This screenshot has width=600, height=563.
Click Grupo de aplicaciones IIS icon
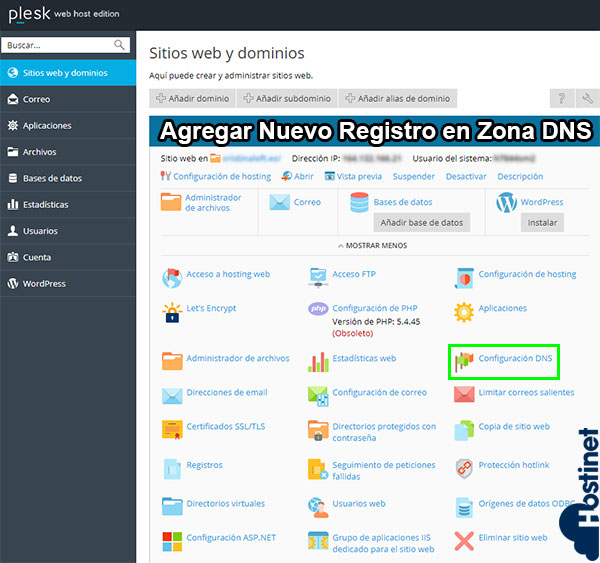318,542
